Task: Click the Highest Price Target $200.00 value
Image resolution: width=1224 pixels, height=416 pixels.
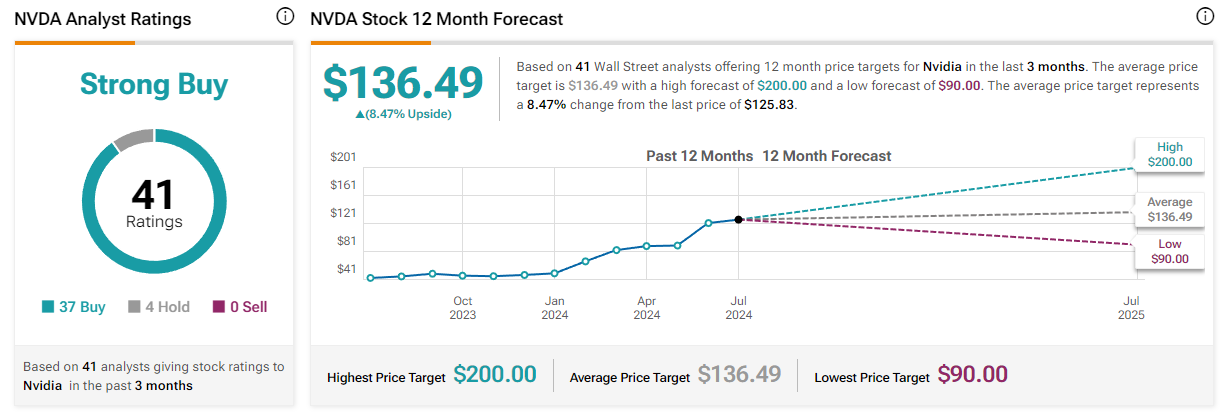Action: 494,375
